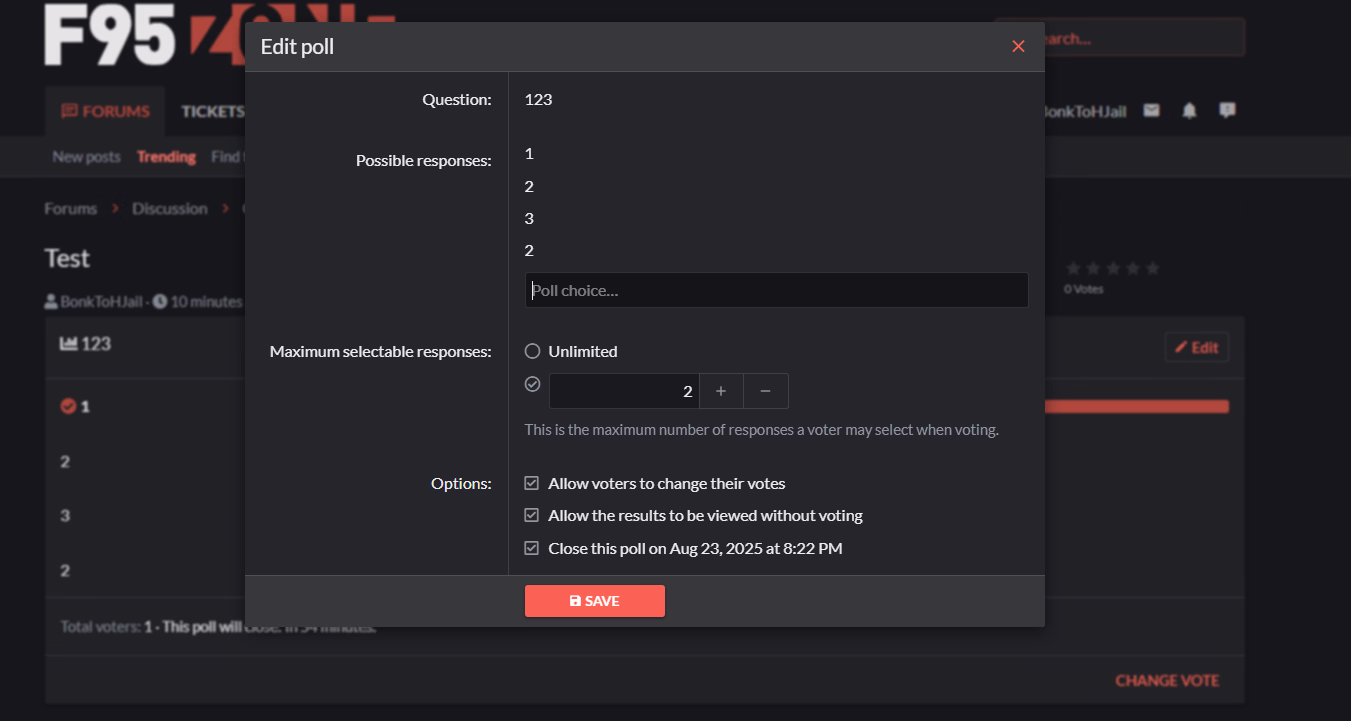The height and width of the screenshot is (721, 1351).
Task: Click the Save button
Action: point(595,601)
